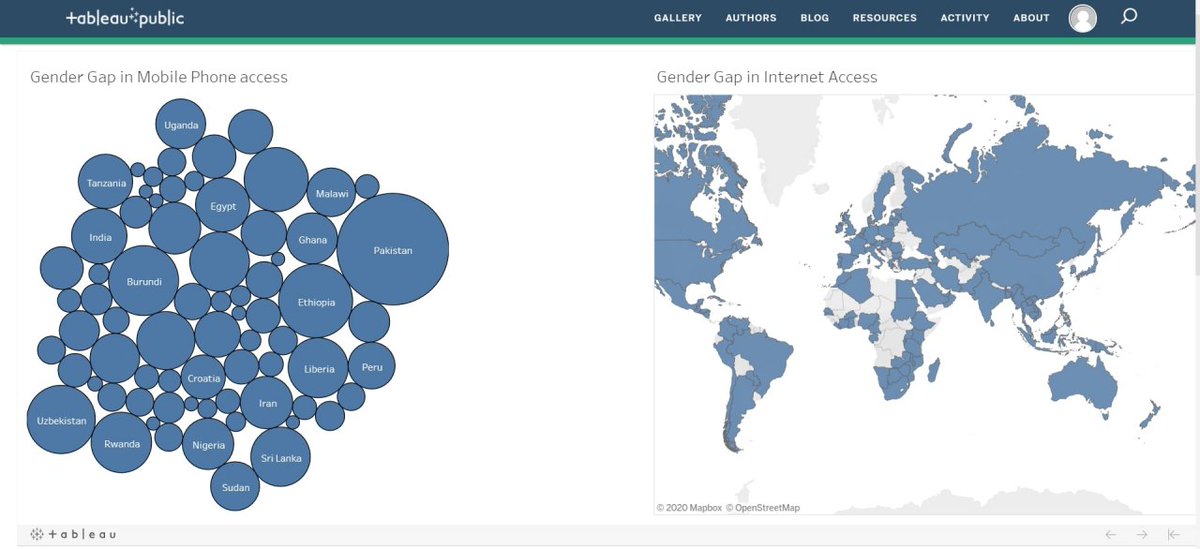Select the Egypt bubble

coord(223,205)
